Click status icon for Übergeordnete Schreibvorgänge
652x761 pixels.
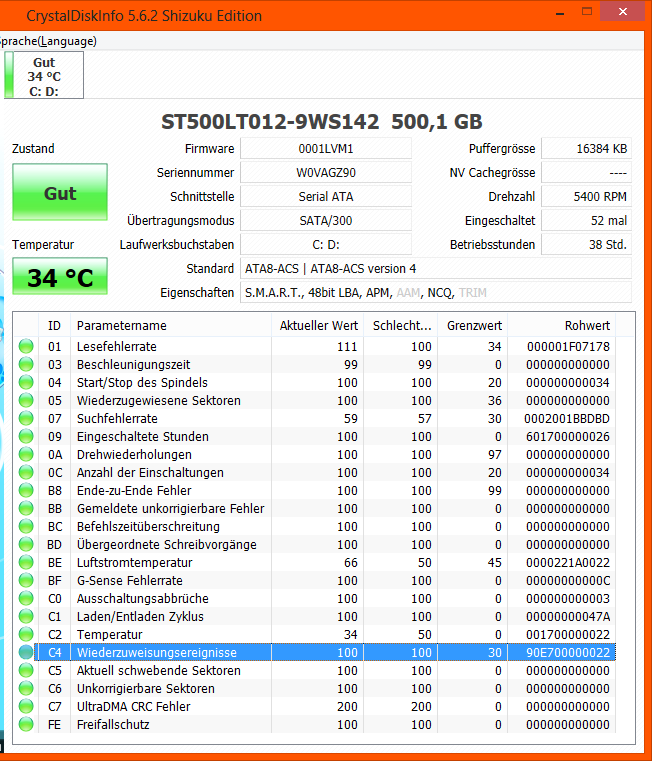26,544
